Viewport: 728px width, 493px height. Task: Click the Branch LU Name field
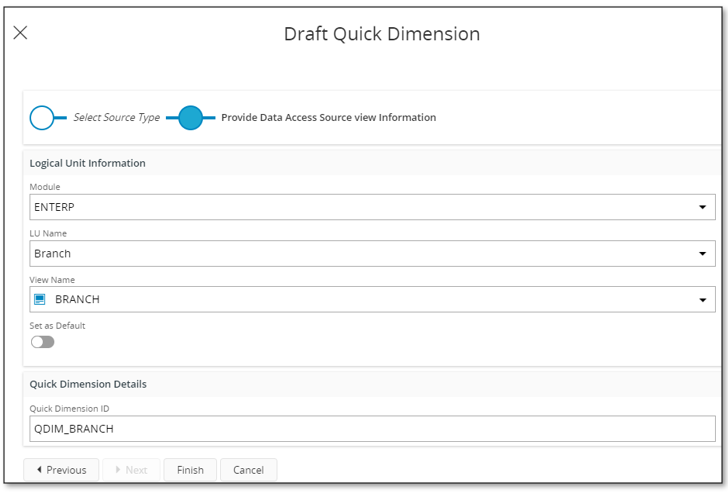tap(372, 253)
